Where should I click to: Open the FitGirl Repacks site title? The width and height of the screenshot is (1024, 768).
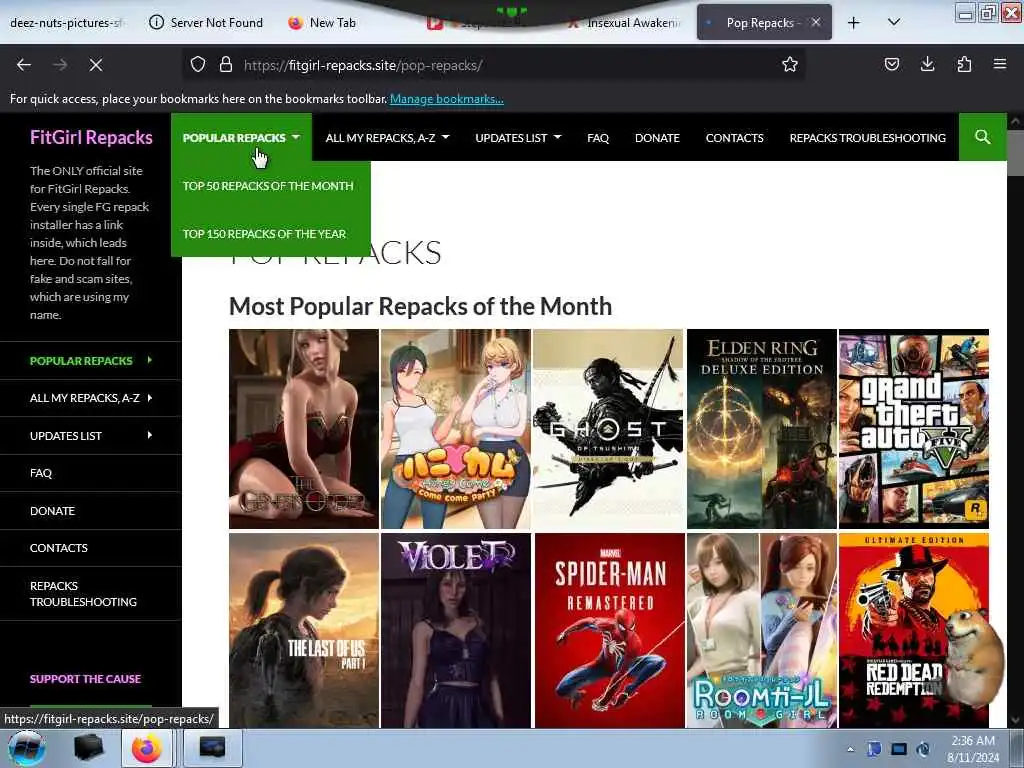(91, 137)
